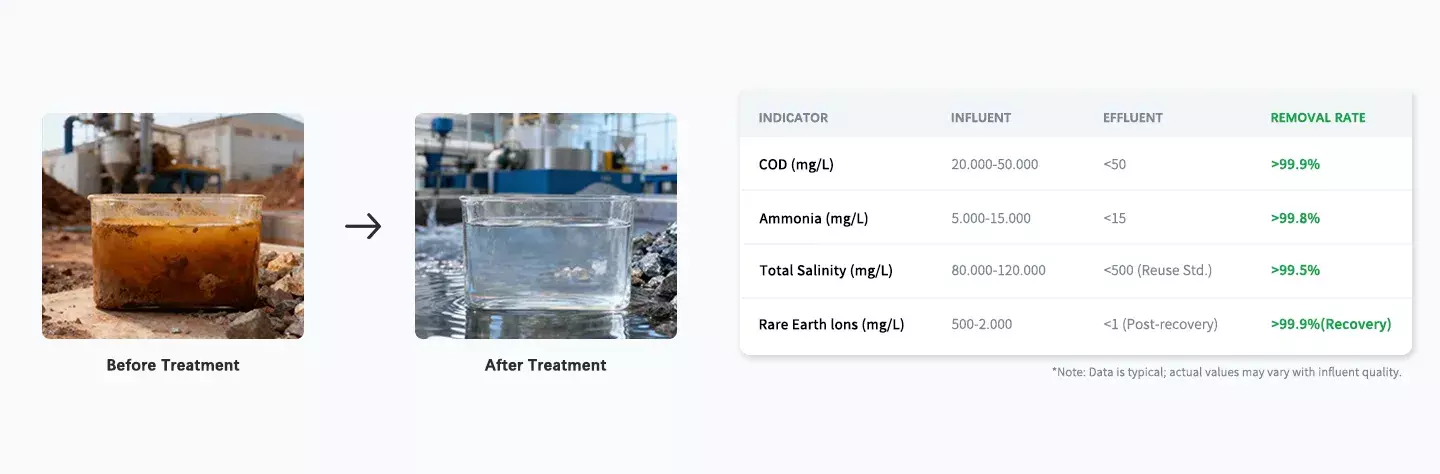The width and height of the screenshot is (1440, 474).
Task: Select the Effluent column header
Action: point(1133,117)
